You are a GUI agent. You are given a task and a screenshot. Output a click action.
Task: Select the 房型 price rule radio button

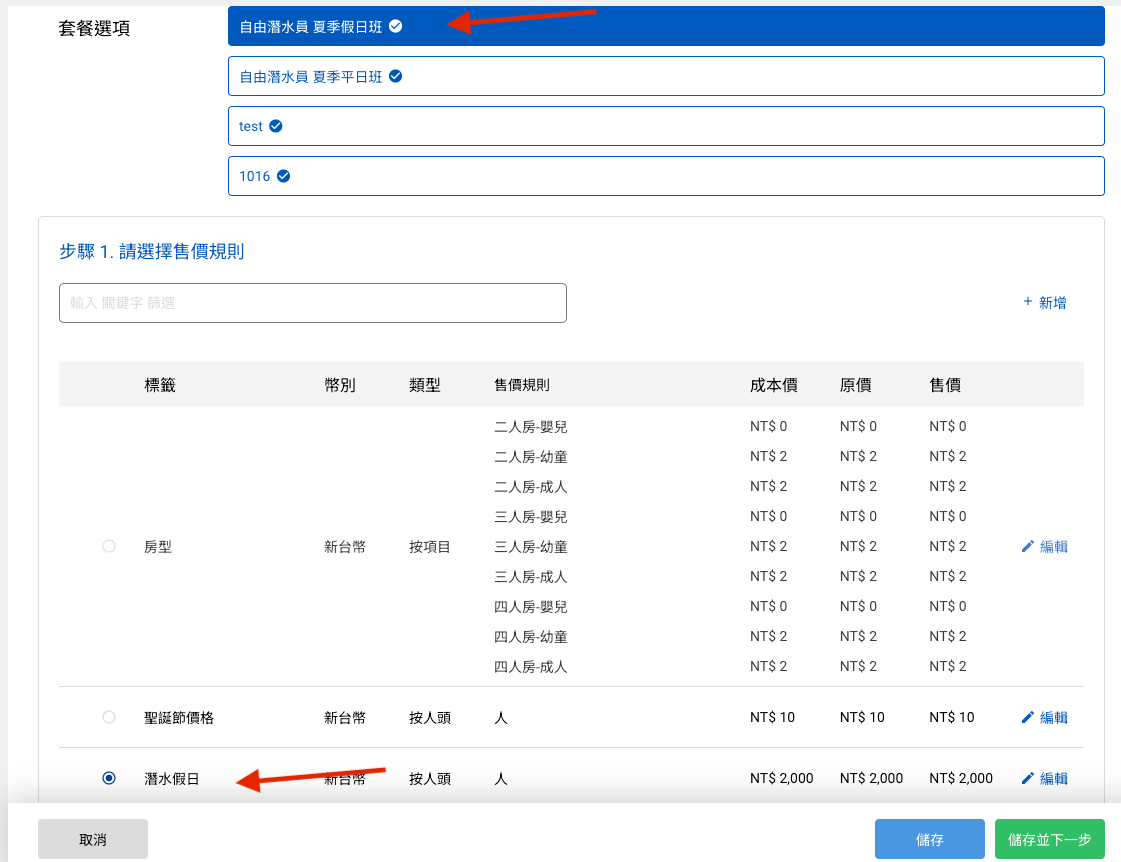tap(109, 546)
